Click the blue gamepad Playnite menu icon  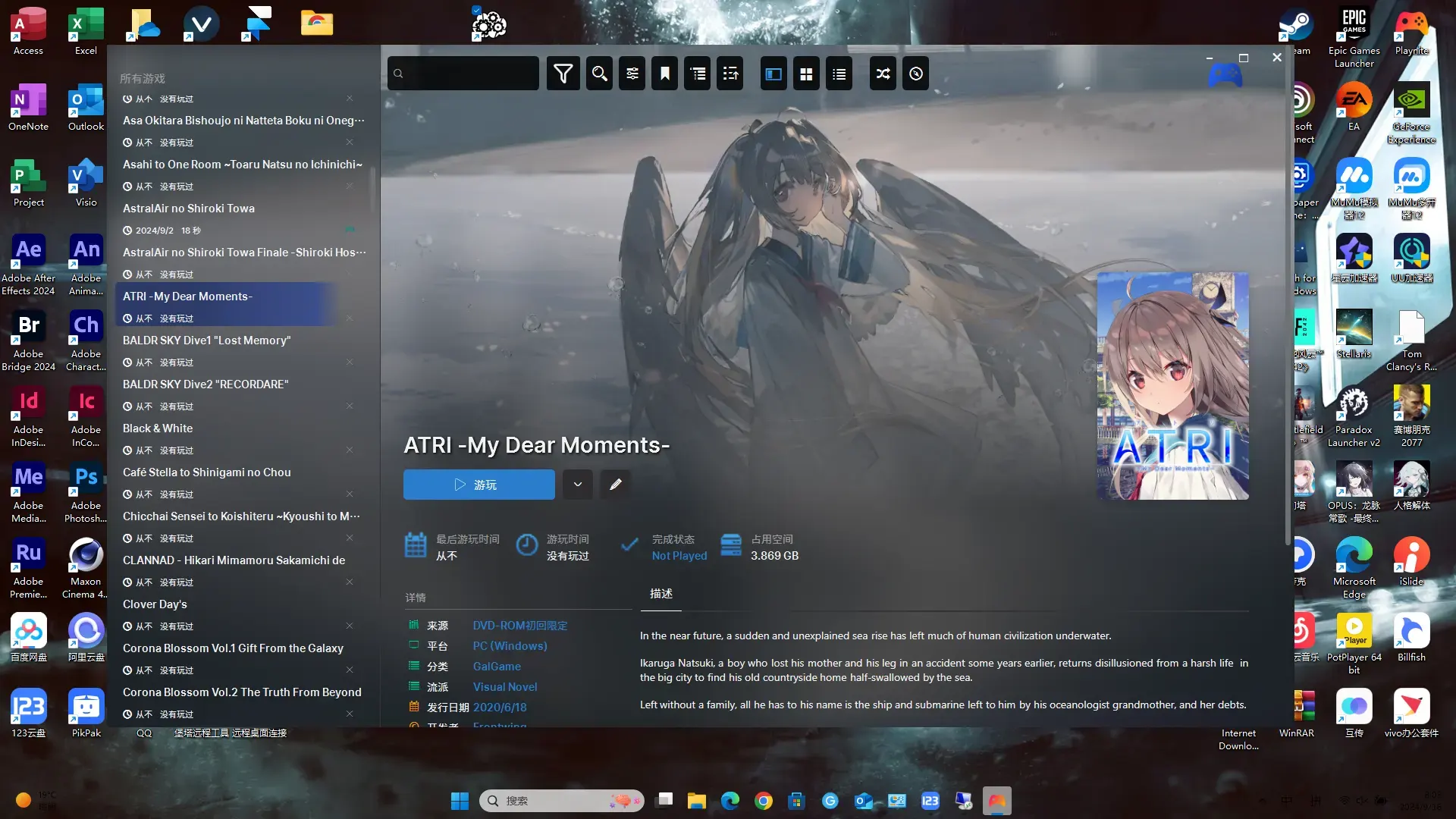(x=1225, y=74)
